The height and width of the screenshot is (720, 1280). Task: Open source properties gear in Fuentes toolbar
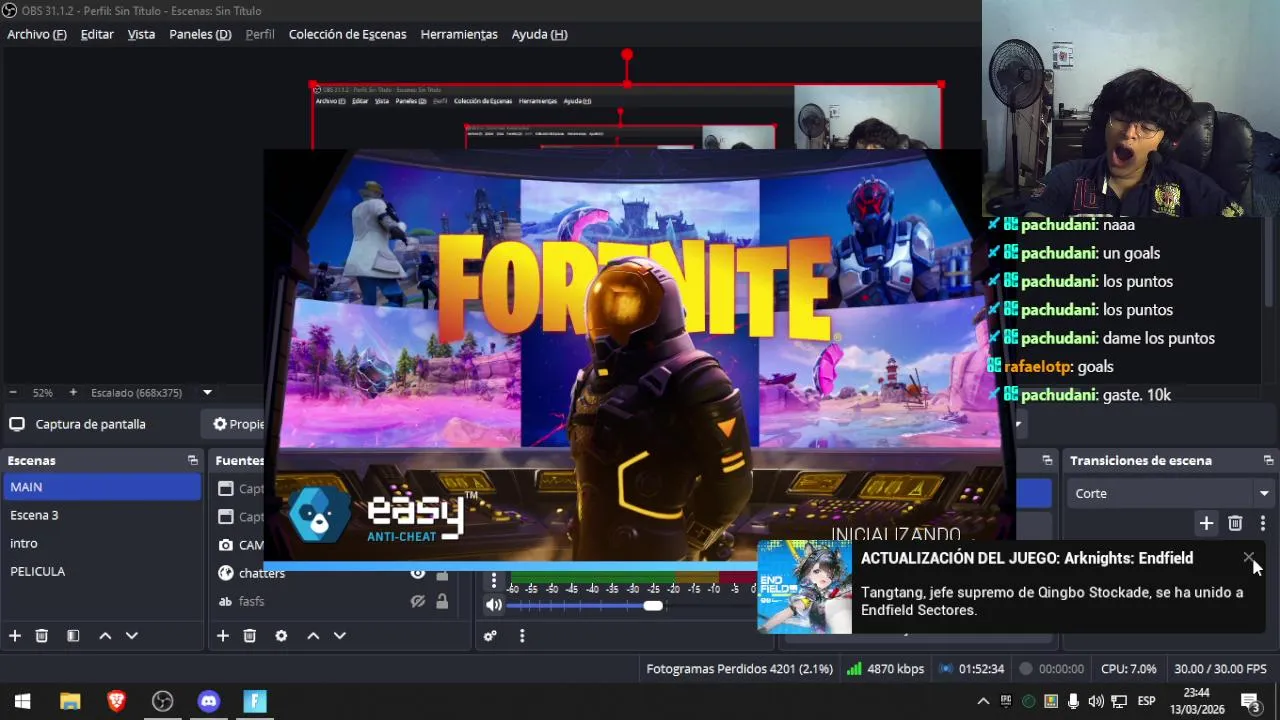281,636
